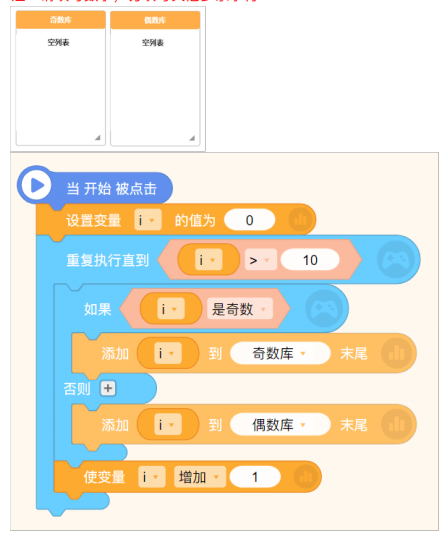Click the increment field containing 1
The height and width of the screenshot is (537, 444).
tap(255, 477)
